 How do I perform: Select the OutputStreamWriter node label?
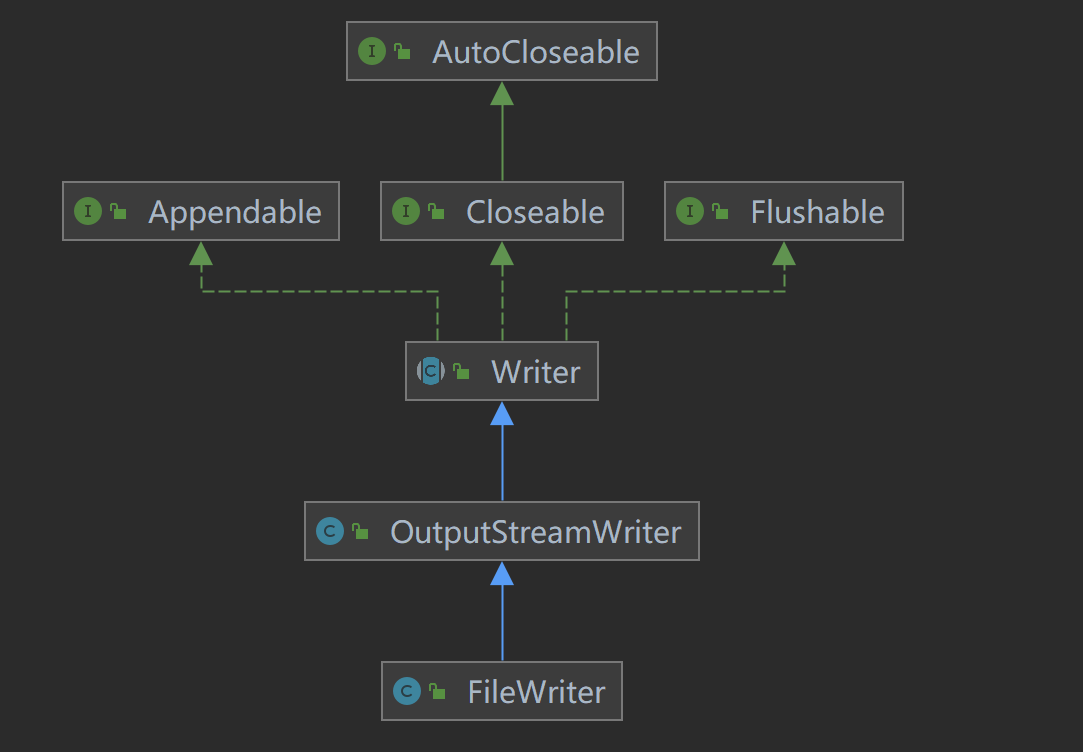click(x=535, y=532)
